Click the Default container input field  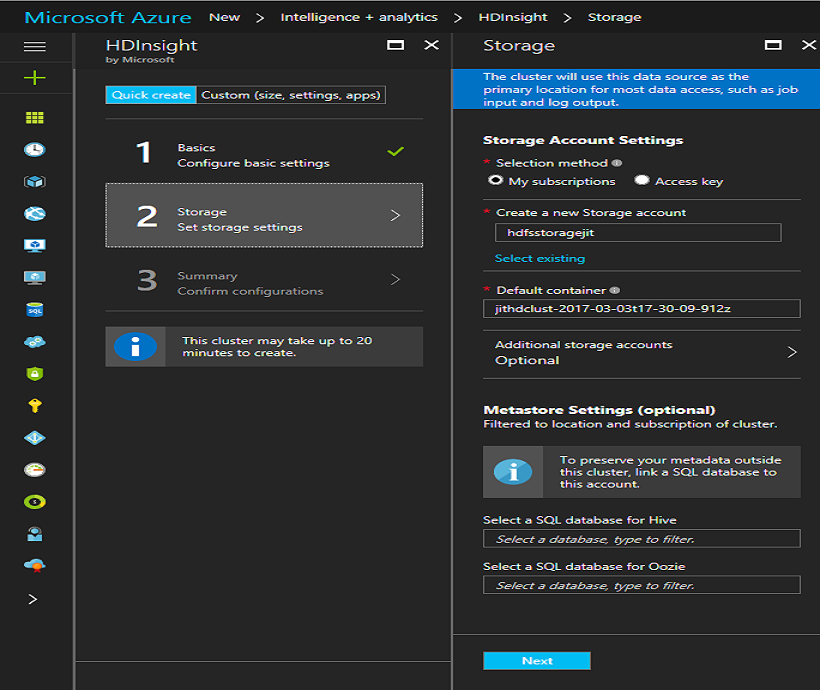point(641,309)
